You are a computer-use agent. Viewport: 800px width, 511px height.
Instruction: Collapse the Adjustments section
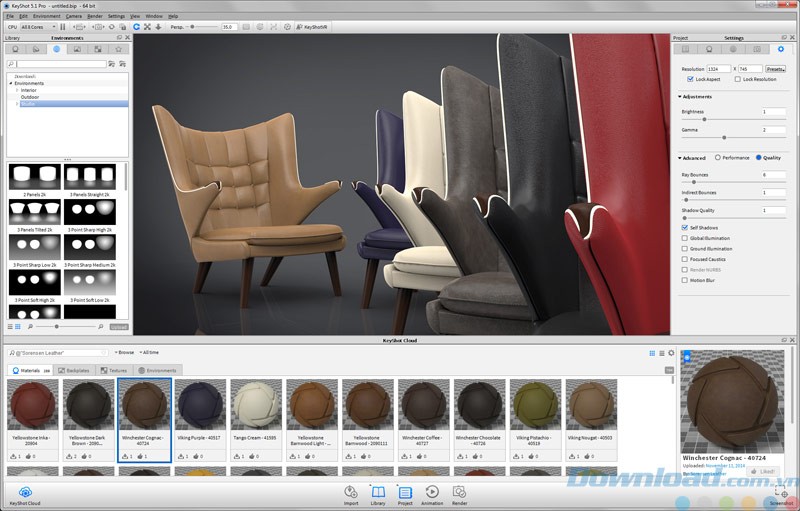tap(680, 97)
